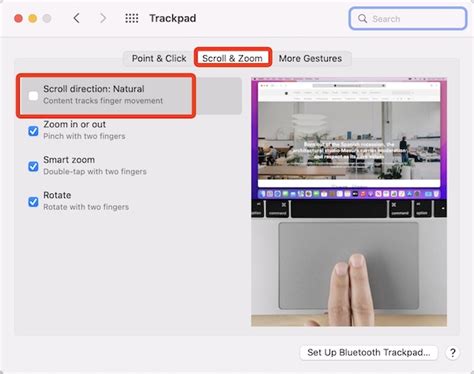
Task: Show all preferences grid icon
Action: [132, 18]
